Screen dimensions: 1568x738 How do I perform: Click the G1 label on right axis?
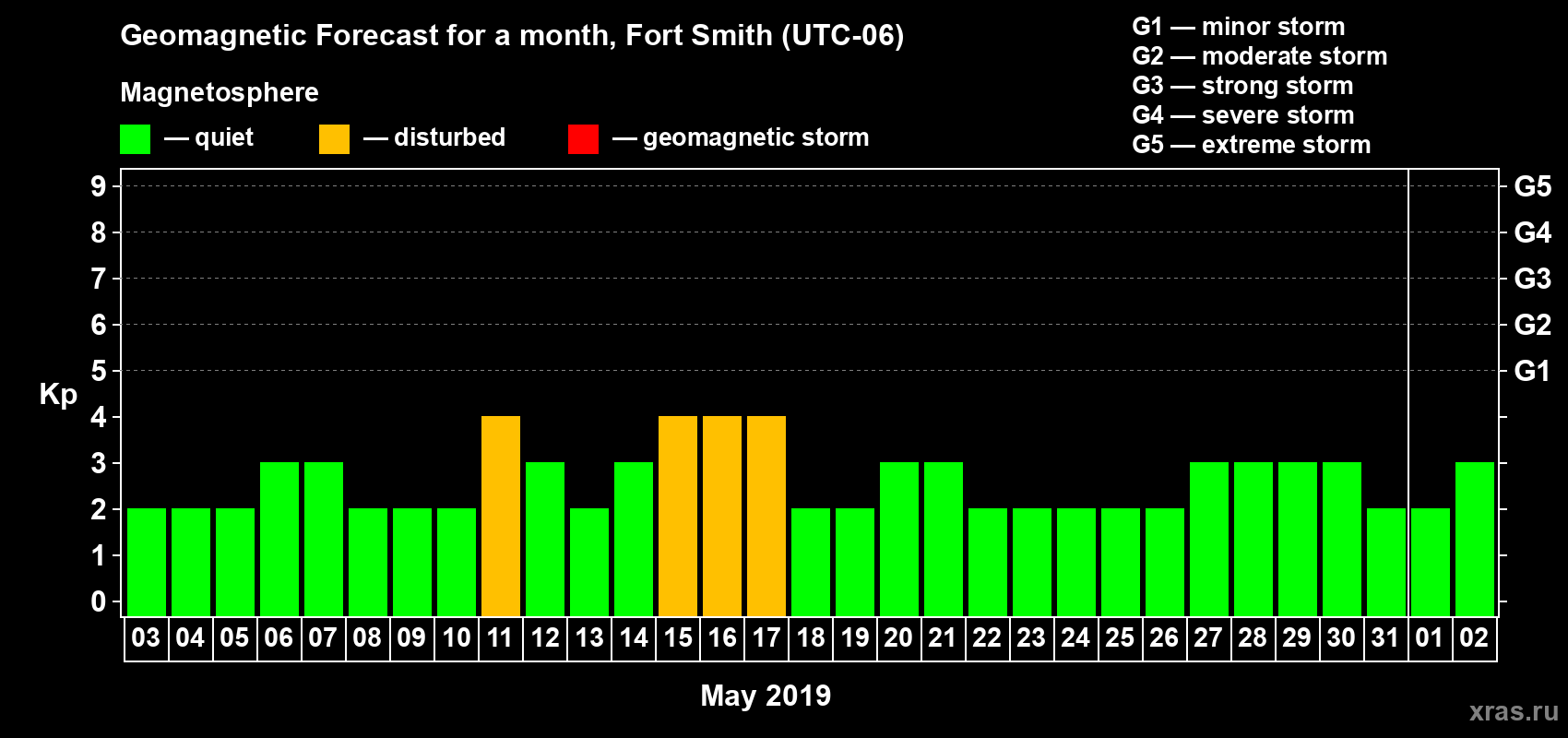point(1533,371)
